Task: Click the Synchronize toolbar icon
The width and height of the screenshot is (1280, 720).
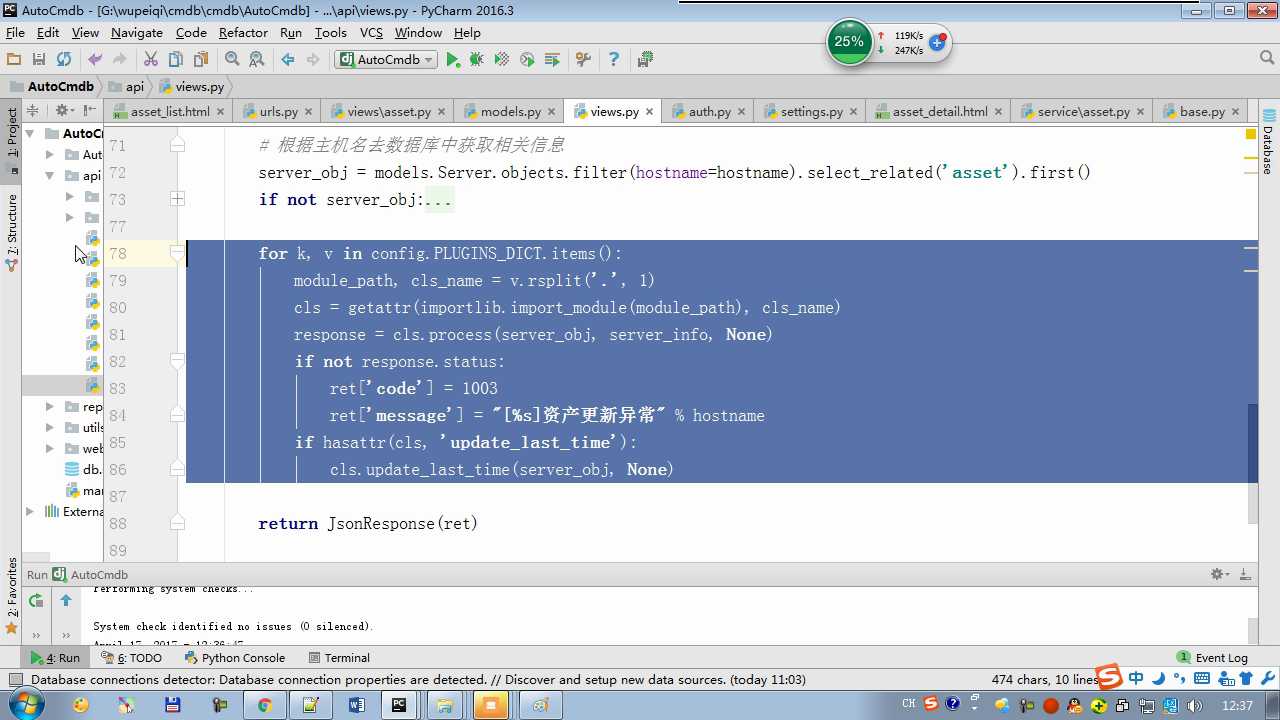Action: pos(64,60)
